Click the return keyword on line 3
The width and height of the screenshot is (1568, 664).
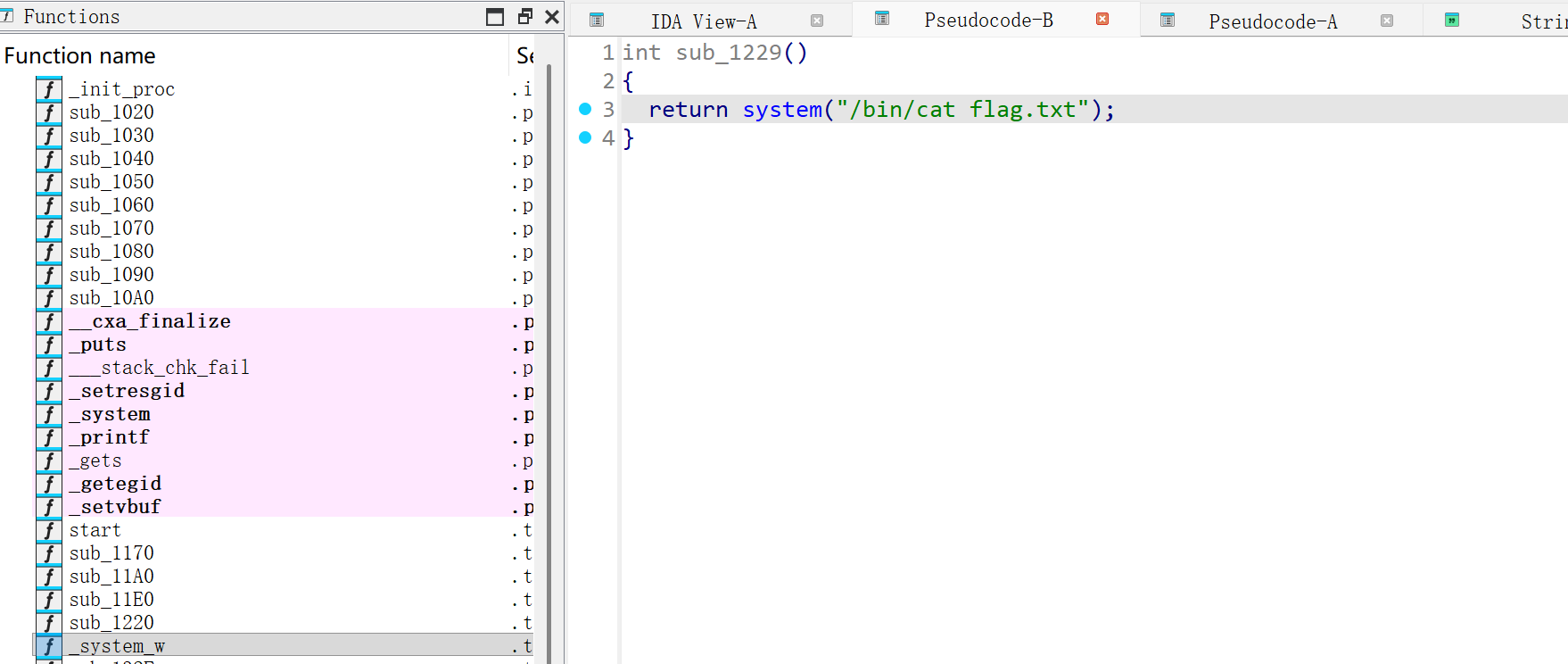tap(689, 110)
